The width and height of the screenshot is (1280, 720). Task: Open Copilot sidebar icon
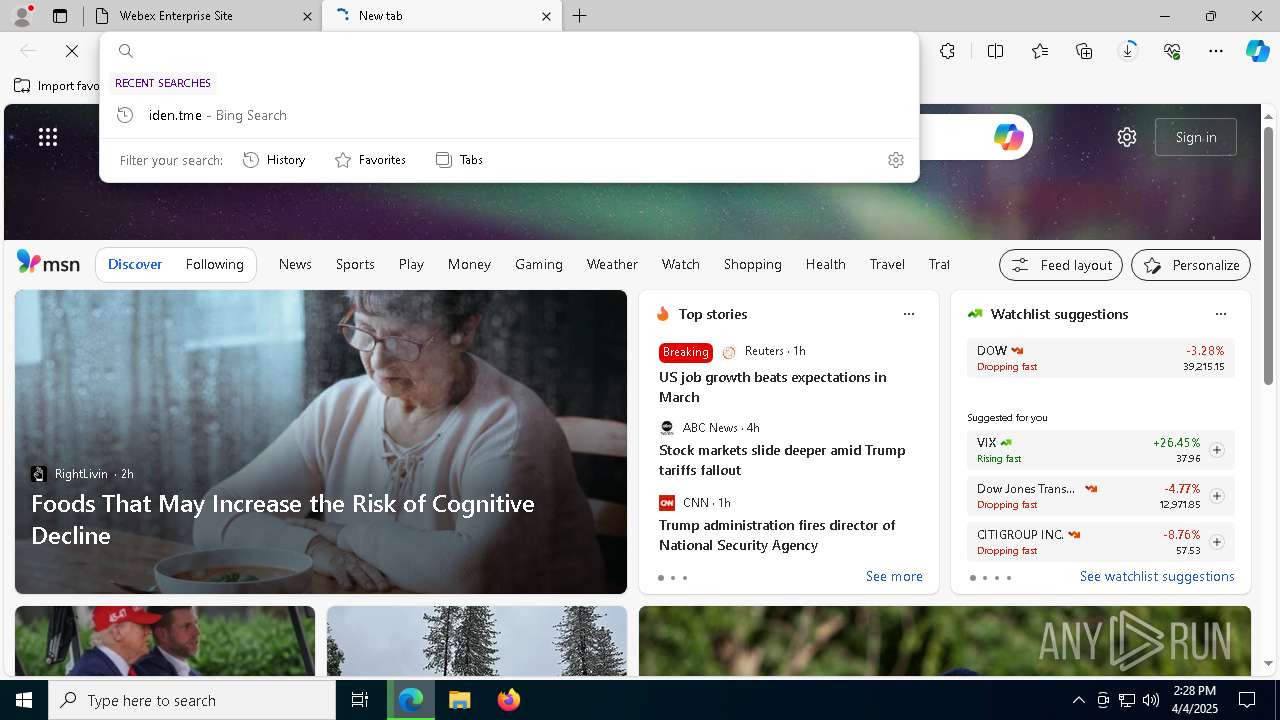[1257, 51]
